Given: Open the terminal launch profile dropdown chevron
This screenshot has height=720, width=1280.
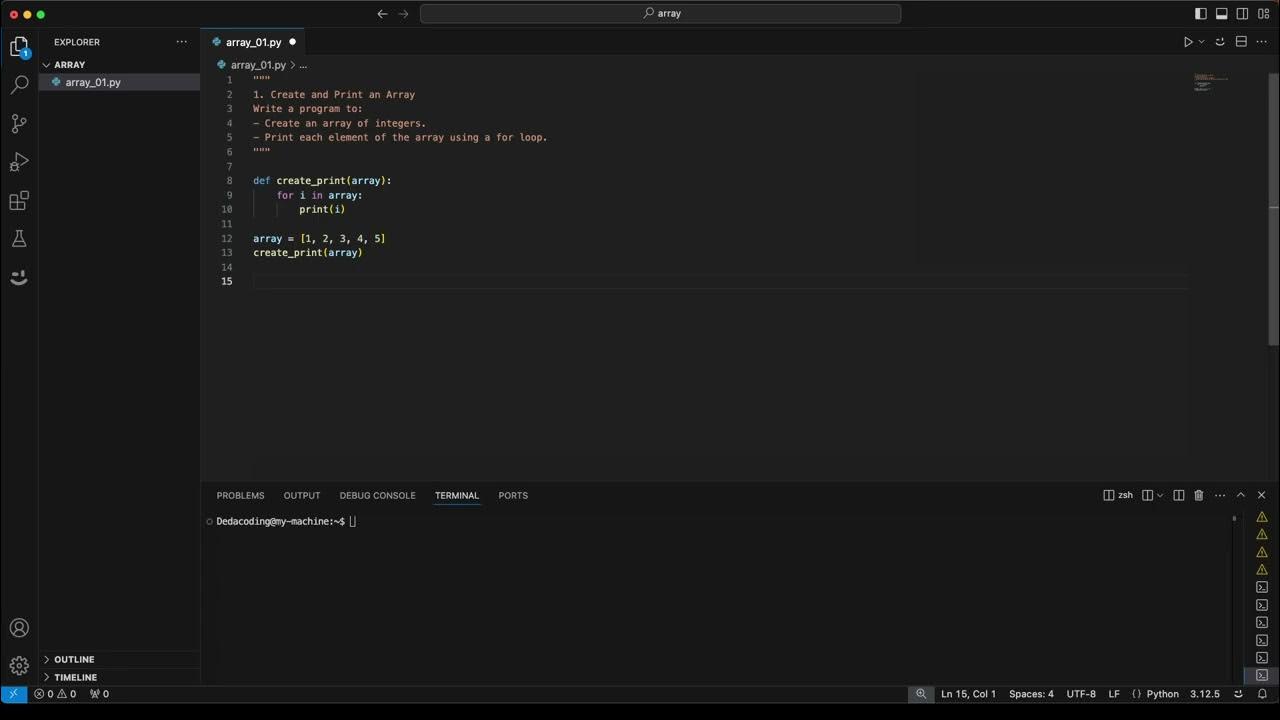Looking at the screenshot, I should 1160,495.
